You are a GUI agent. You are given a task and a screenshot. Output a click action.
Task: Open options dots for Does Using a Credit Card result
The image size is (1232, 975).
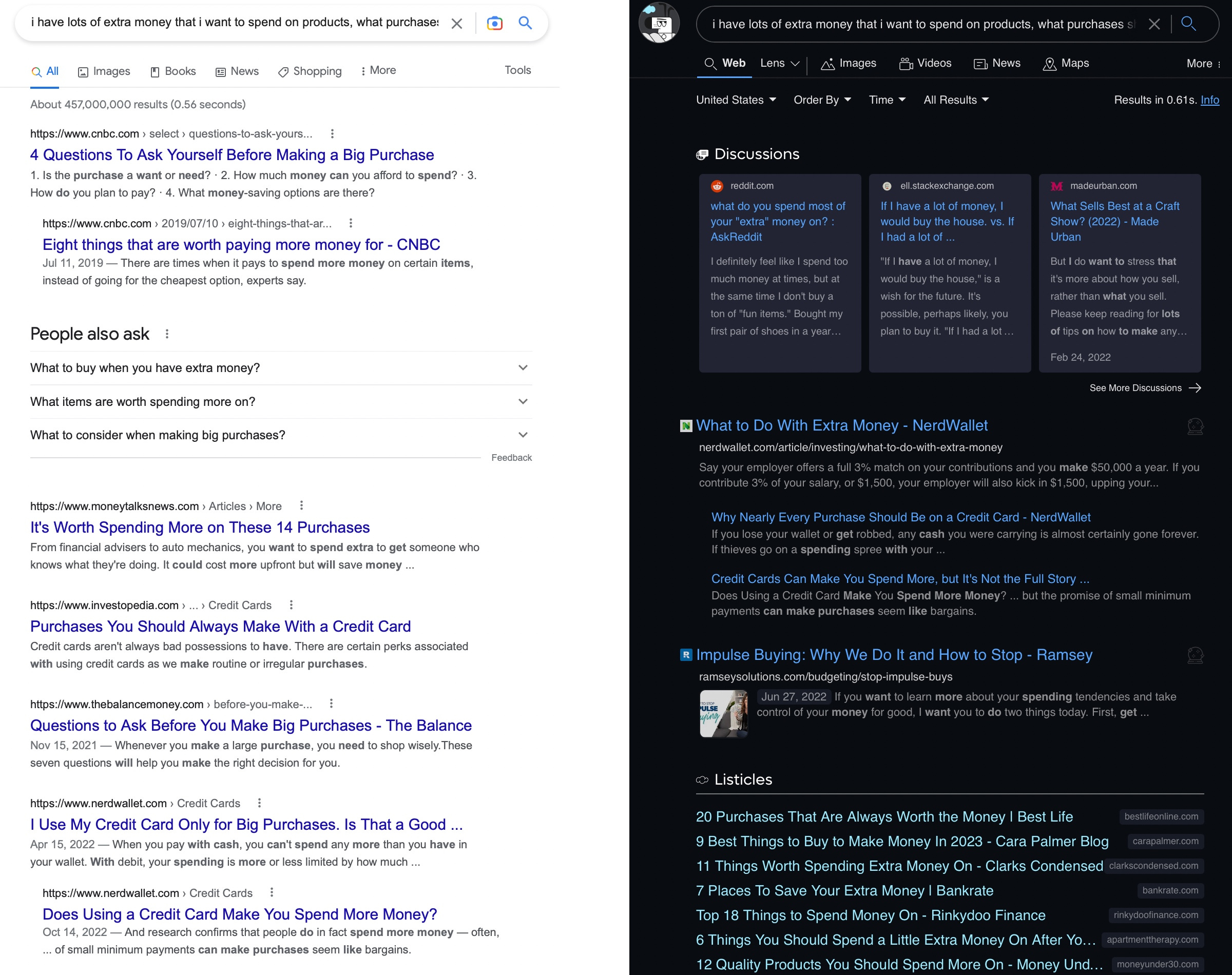[272, 892]
